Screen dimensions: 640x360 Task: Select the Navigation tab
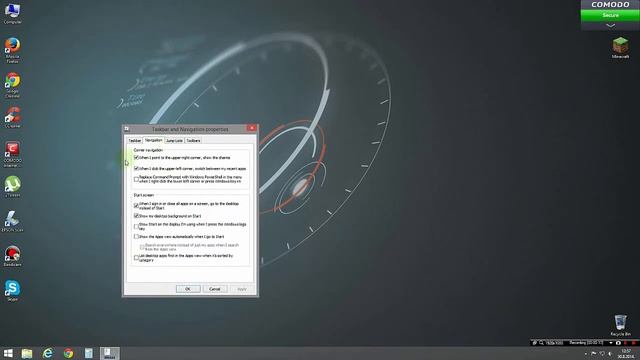click(153, 140)
